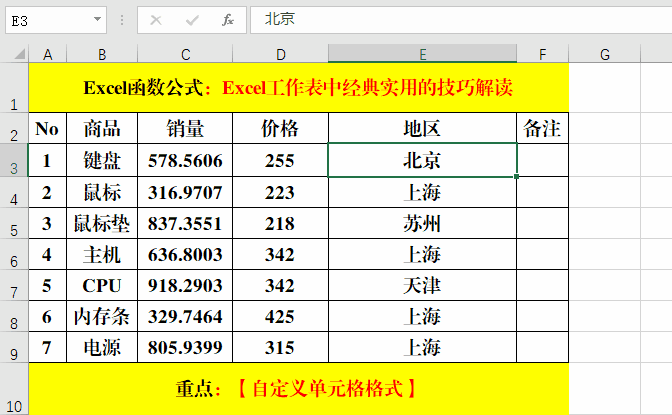Select the cell with 805.9399
Viewport: 672px width, 415px height.
click(x=185, y=347)
